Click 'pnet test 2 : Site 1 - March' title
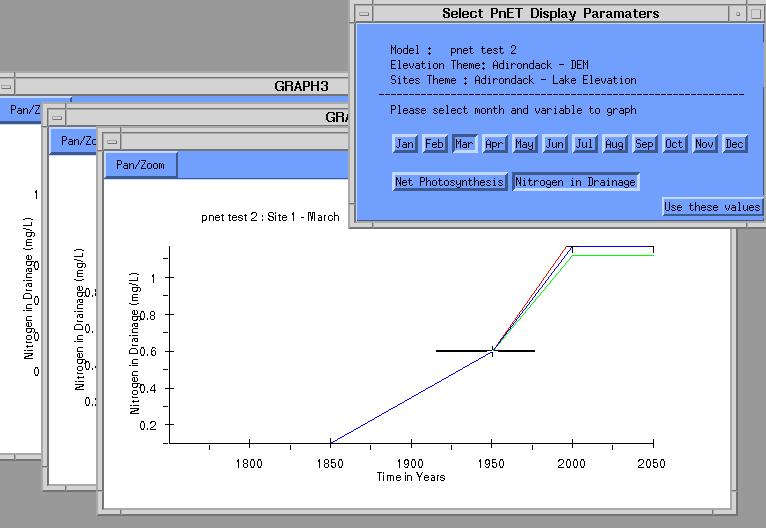This screenshot has height=528, width=766. click(270, 217)
